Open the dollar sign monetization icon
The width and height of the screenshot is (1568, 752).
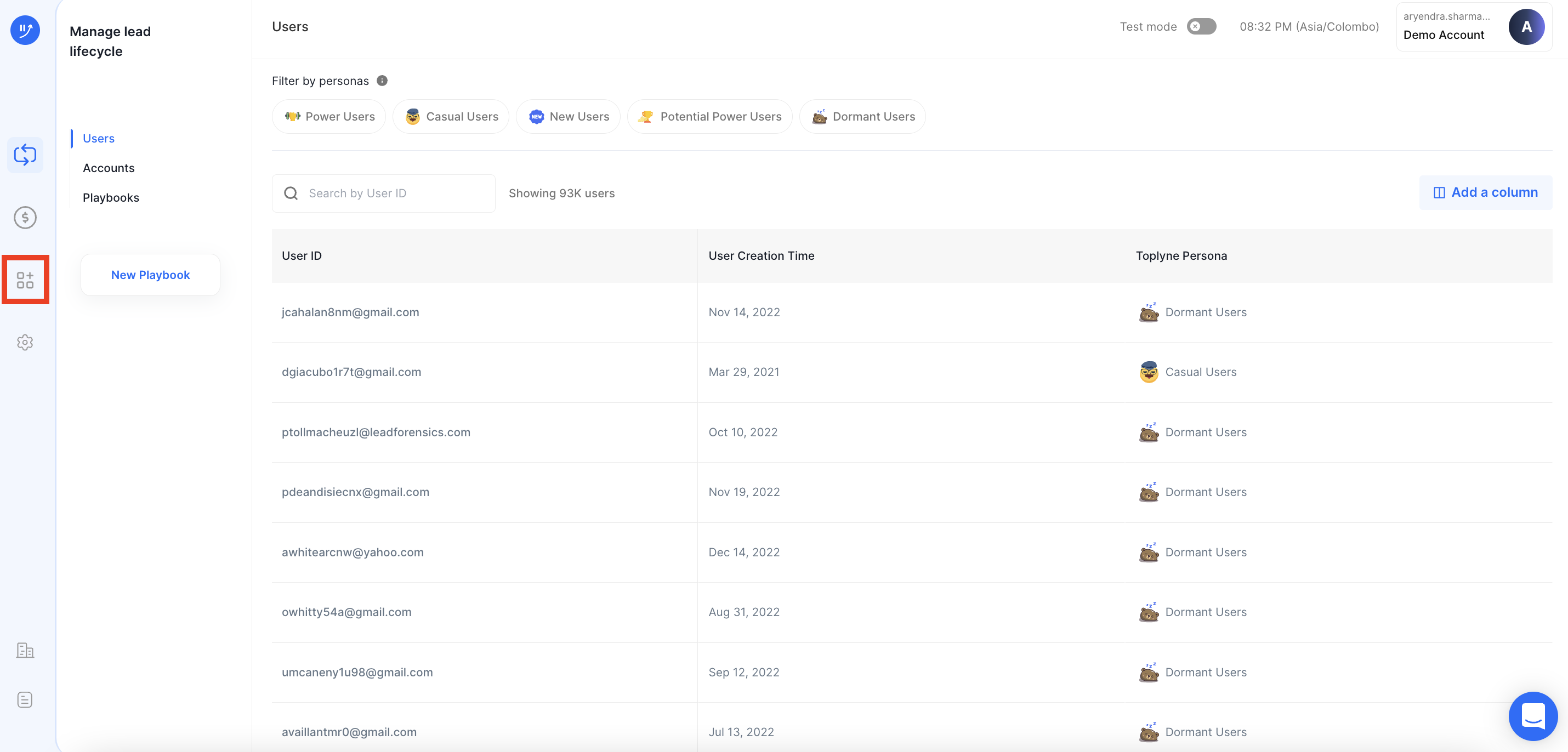coord(25,217)
